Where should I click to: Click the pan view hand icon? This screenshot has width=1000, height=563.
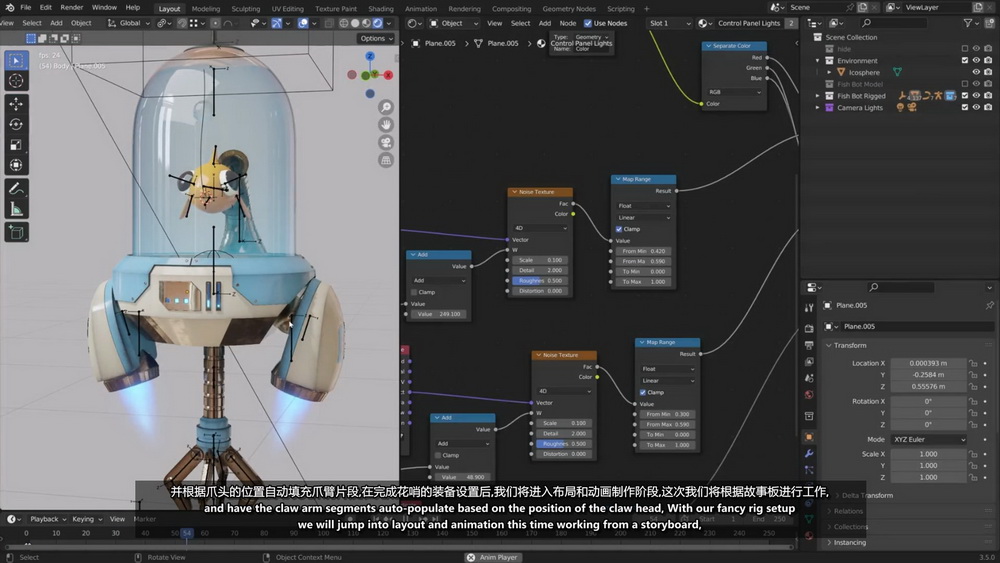coord(386,125)
